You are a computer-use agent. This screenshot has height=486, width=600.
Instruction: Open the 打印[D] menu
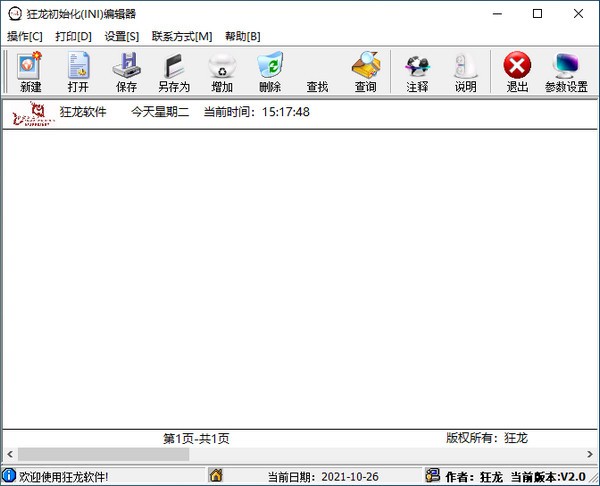(73, 36)
